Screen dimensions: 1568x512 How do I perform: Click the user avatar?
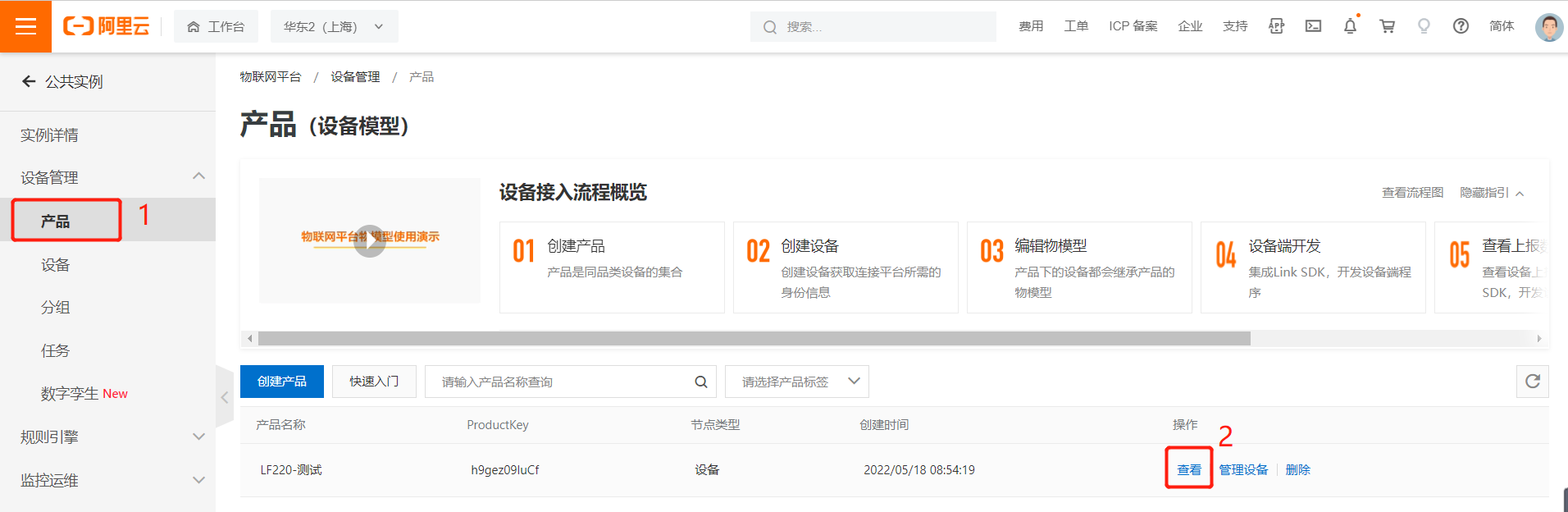click(1548, 26)
